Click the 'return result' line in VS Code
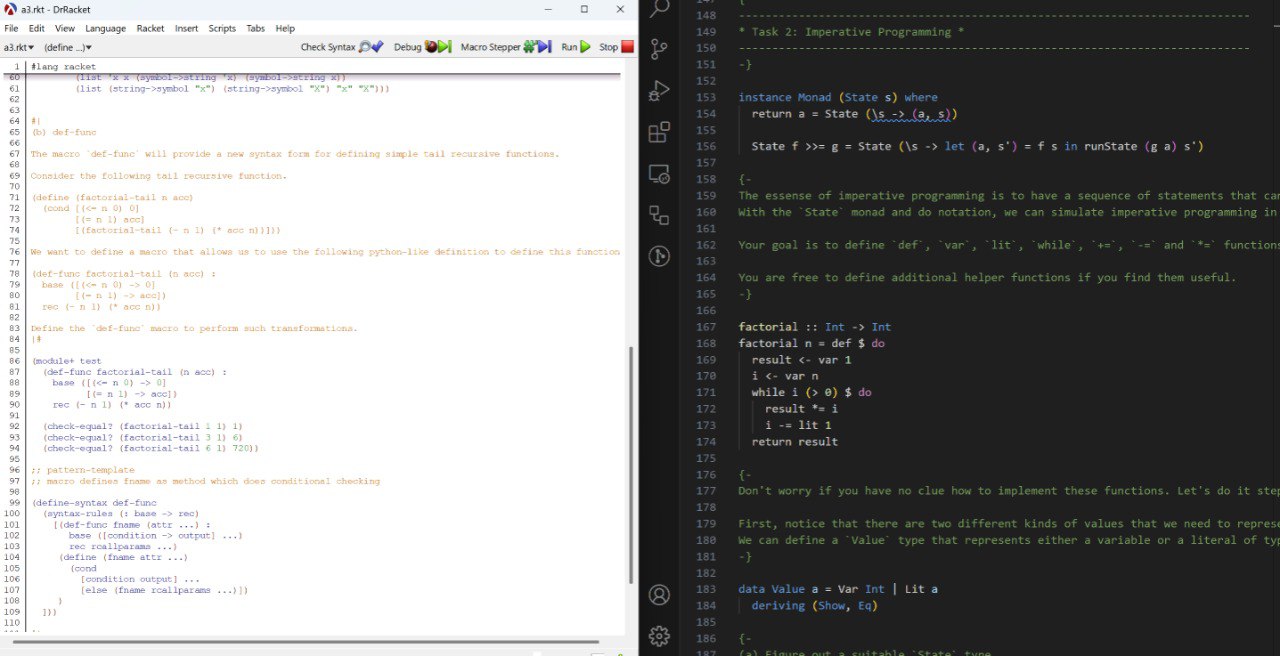The height and width of the screenshot is (656, 1280). (795, 441)
